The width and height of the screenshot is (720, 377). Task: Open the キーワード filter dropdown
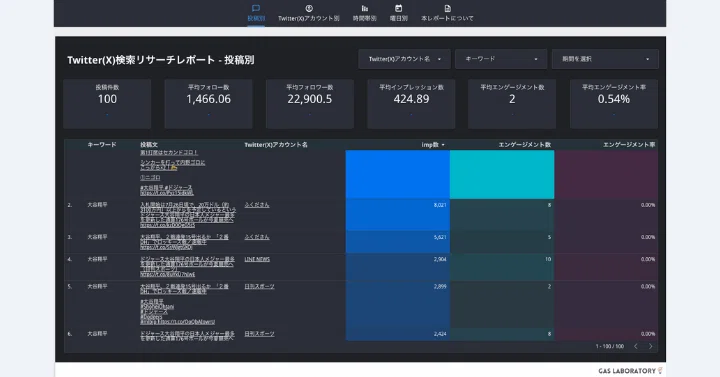[x=501, y=59]
